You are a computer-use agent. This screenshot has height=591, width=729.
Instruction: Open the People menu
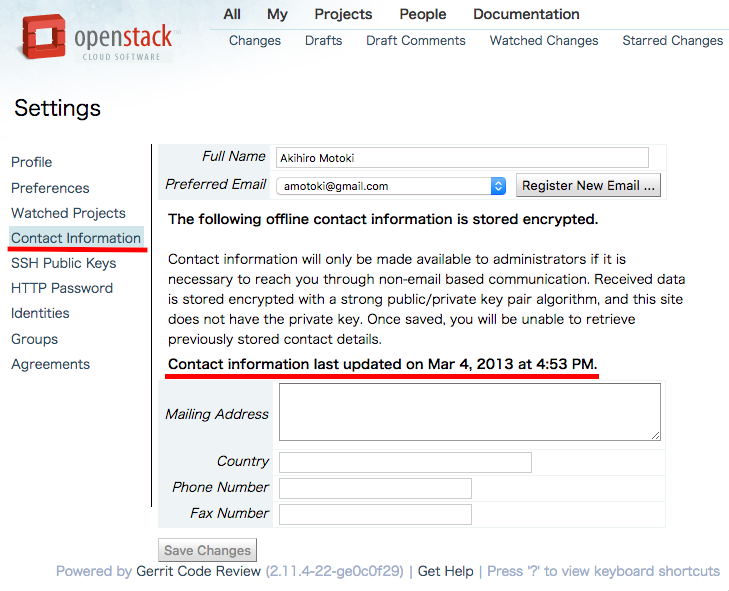coord(422,14)
